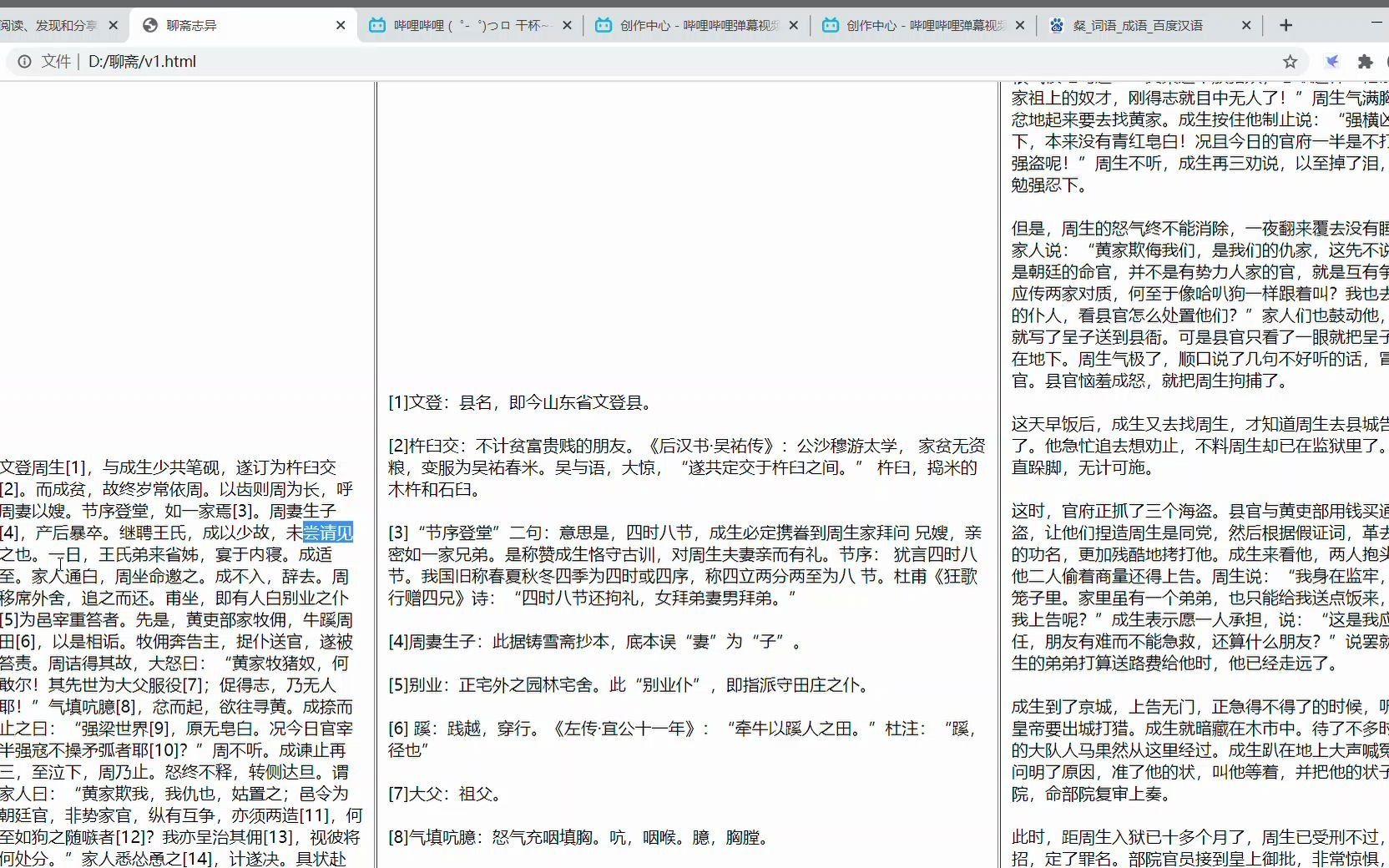This screenshot has height=868, width=1389.
Task: Close the 哔哩哔哩 干杯 tab
Action: pos(568,26)
